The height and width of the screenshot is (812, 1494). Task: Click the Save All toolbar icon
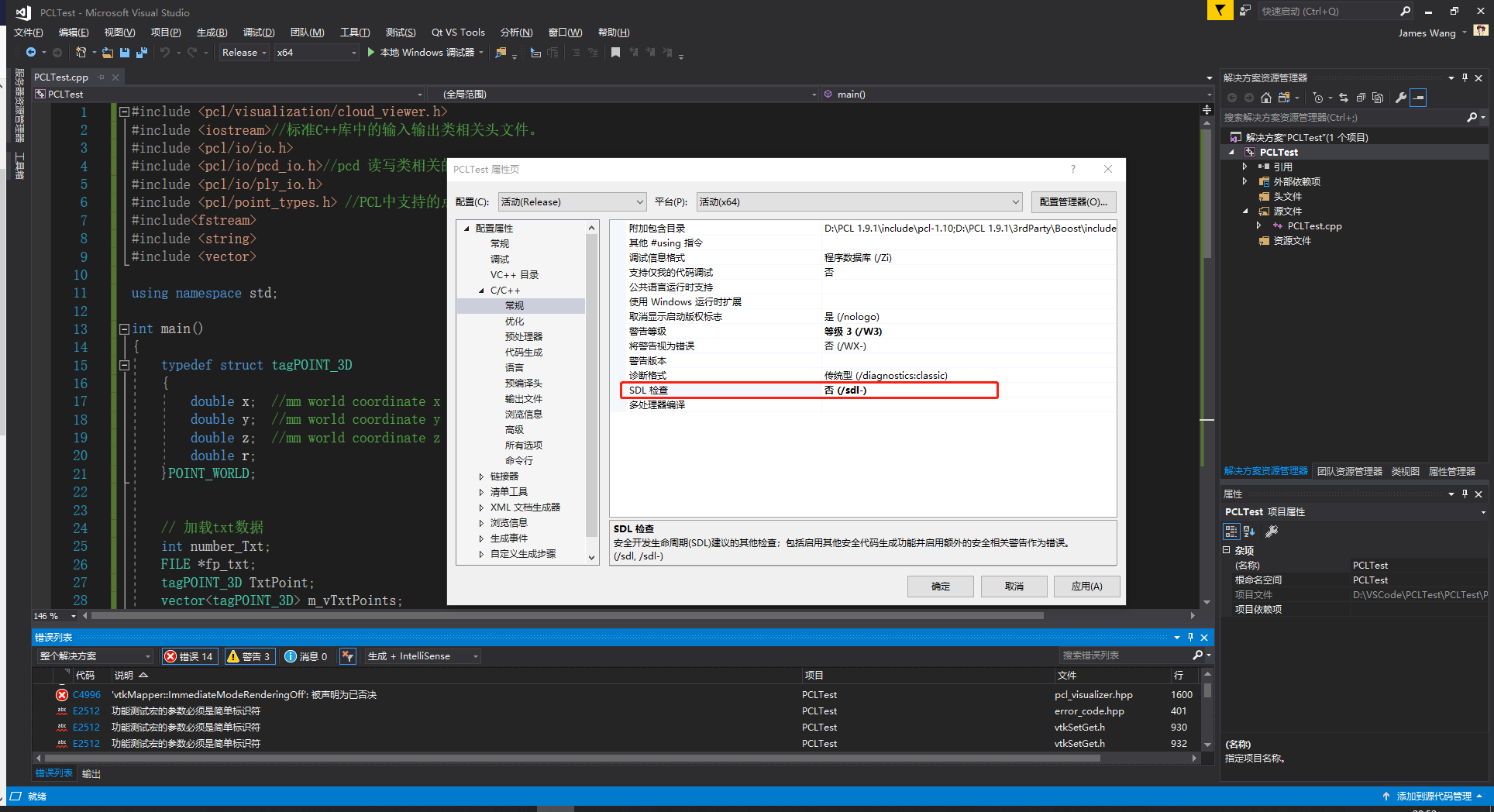coord(142,53)
